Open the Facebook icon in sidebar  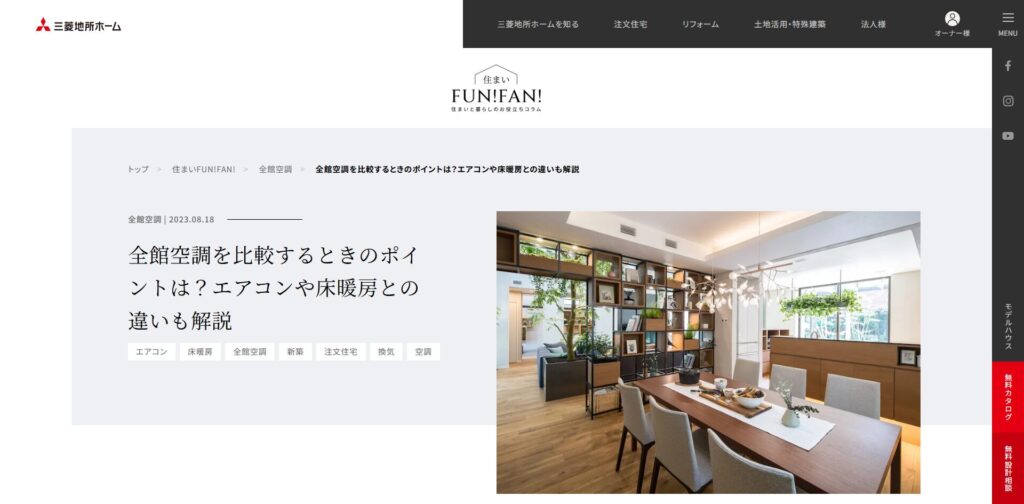(x=1008, y=66)
